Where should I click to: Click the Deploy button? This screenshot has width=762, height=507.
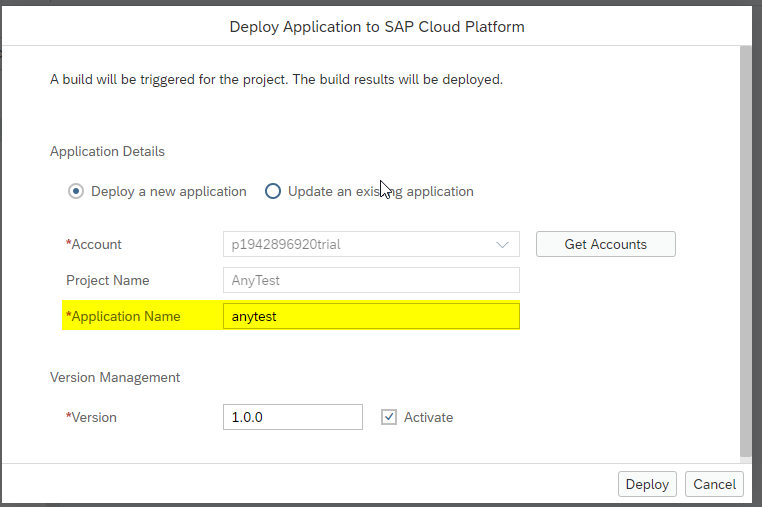647,484
